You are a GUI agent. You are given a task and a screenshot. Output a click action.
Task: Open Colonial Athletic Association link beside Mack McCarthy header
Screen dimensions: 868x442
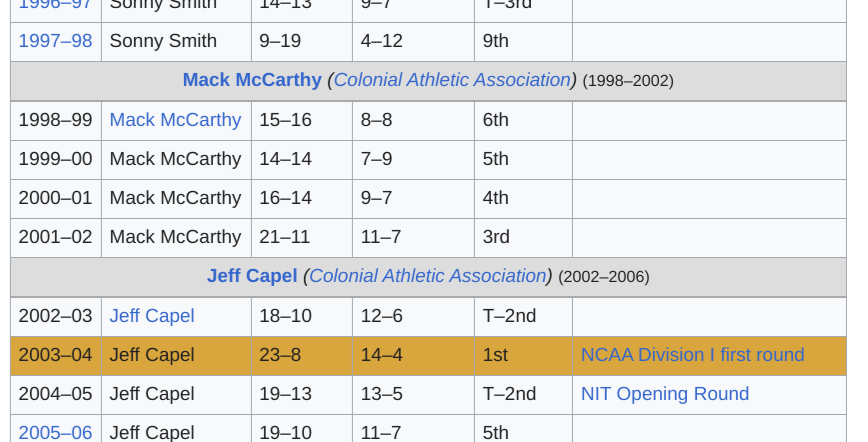point(452,80)
